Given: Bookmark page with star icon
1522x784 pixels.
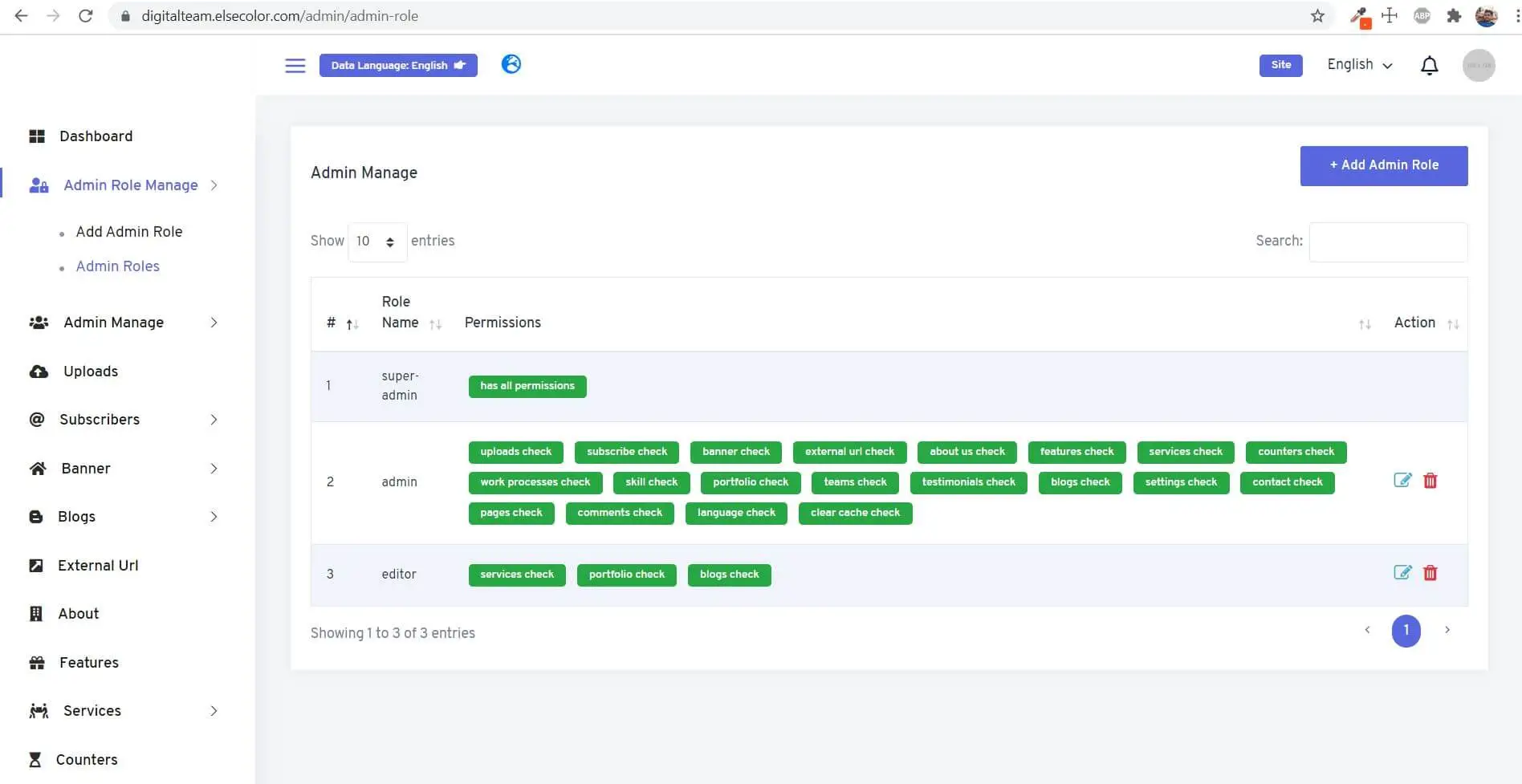Looking at the screenshot, I should (x=1317, y=16).
